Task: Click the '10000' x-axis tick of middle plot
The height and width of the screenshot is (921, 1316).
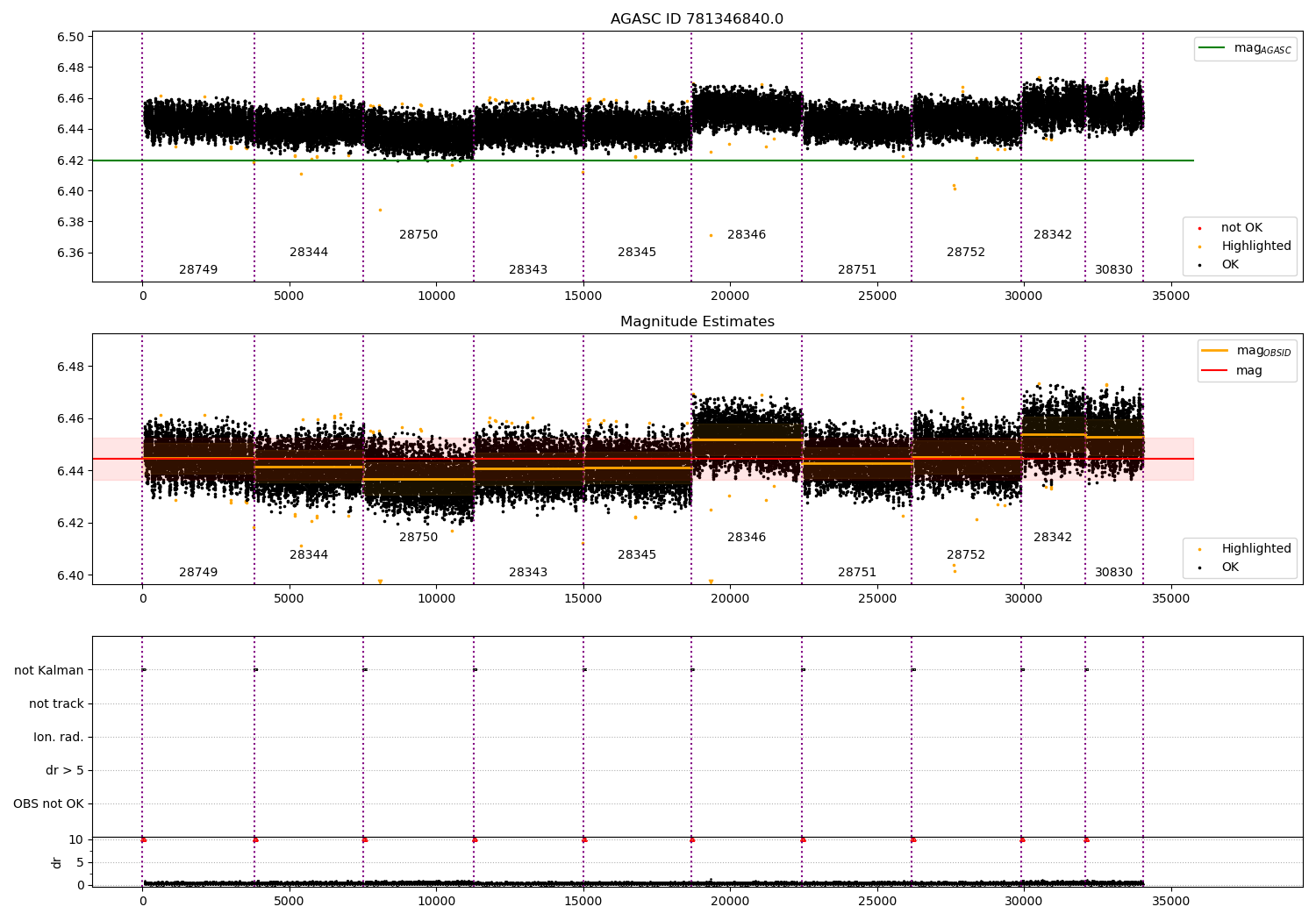Action: pyautogui.click(x=436, y=598)
